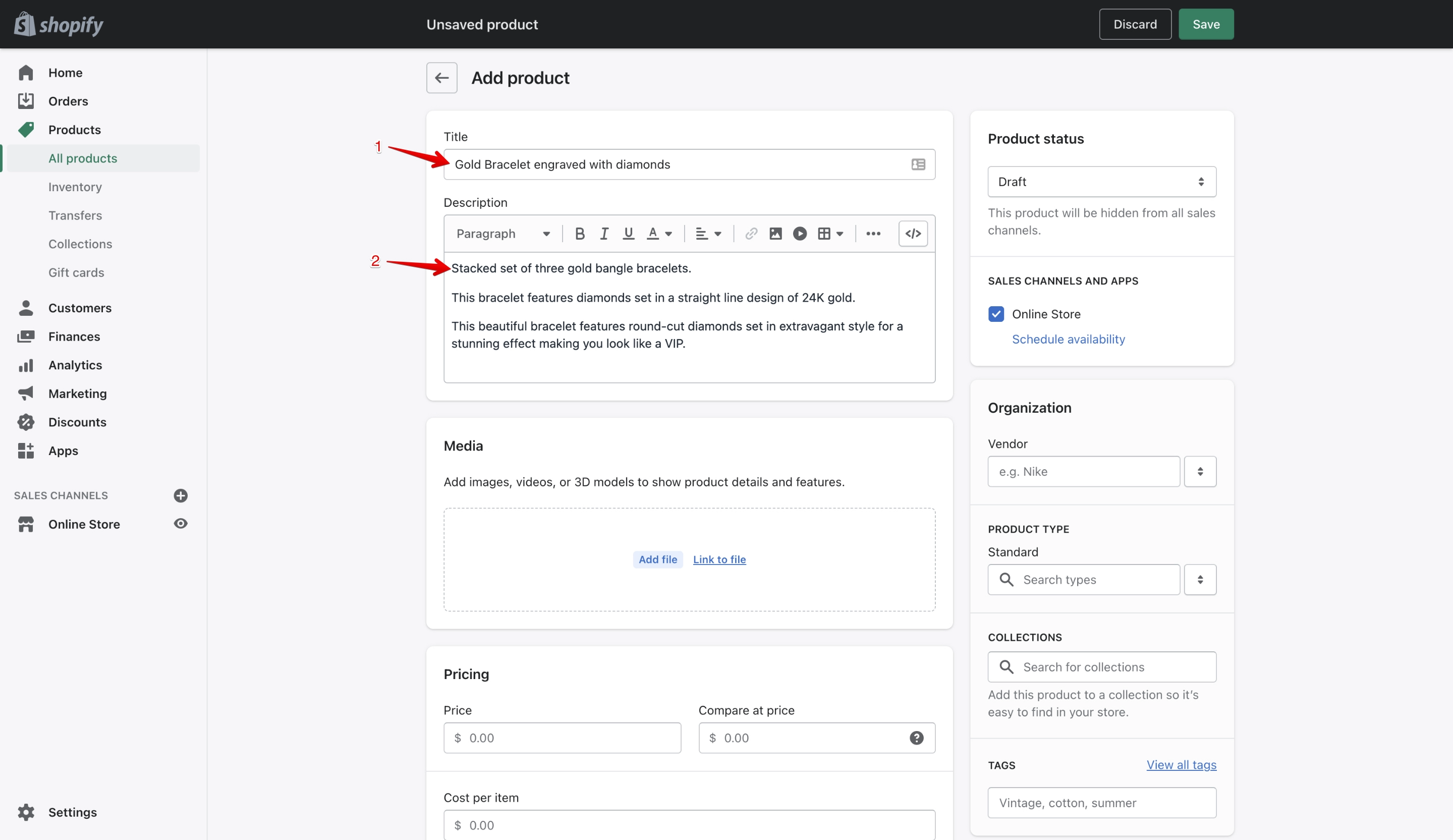Click inside the description text area
1453x840 pixels.
(x=689, y=317)
